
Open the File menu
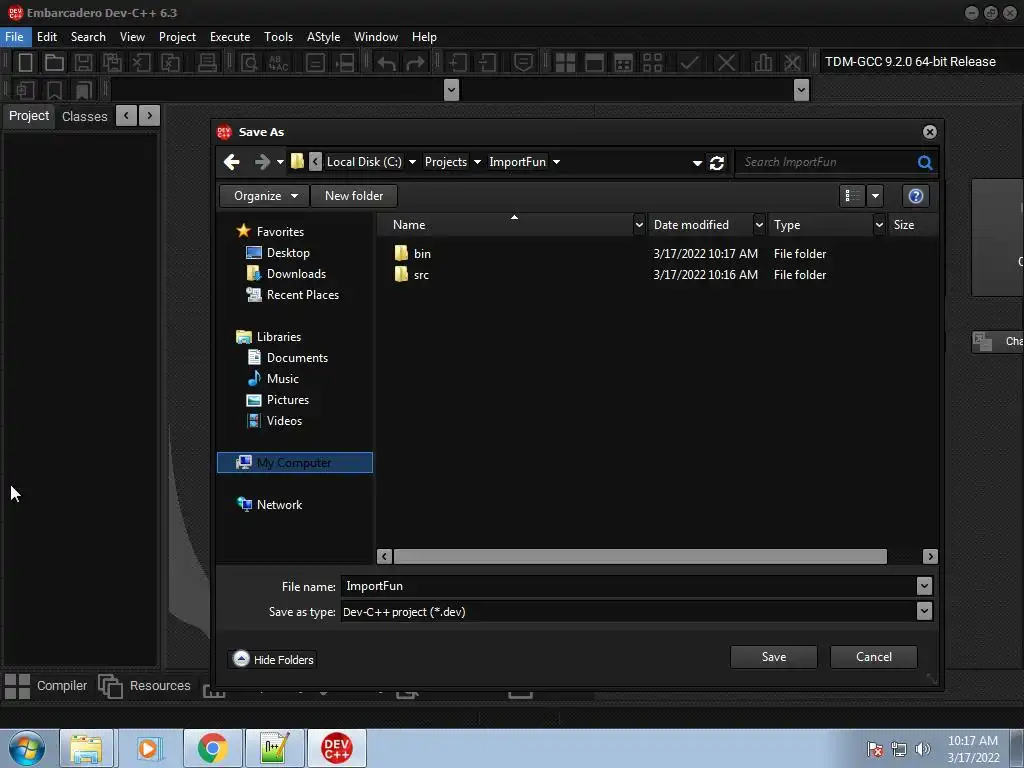(14, 37)
